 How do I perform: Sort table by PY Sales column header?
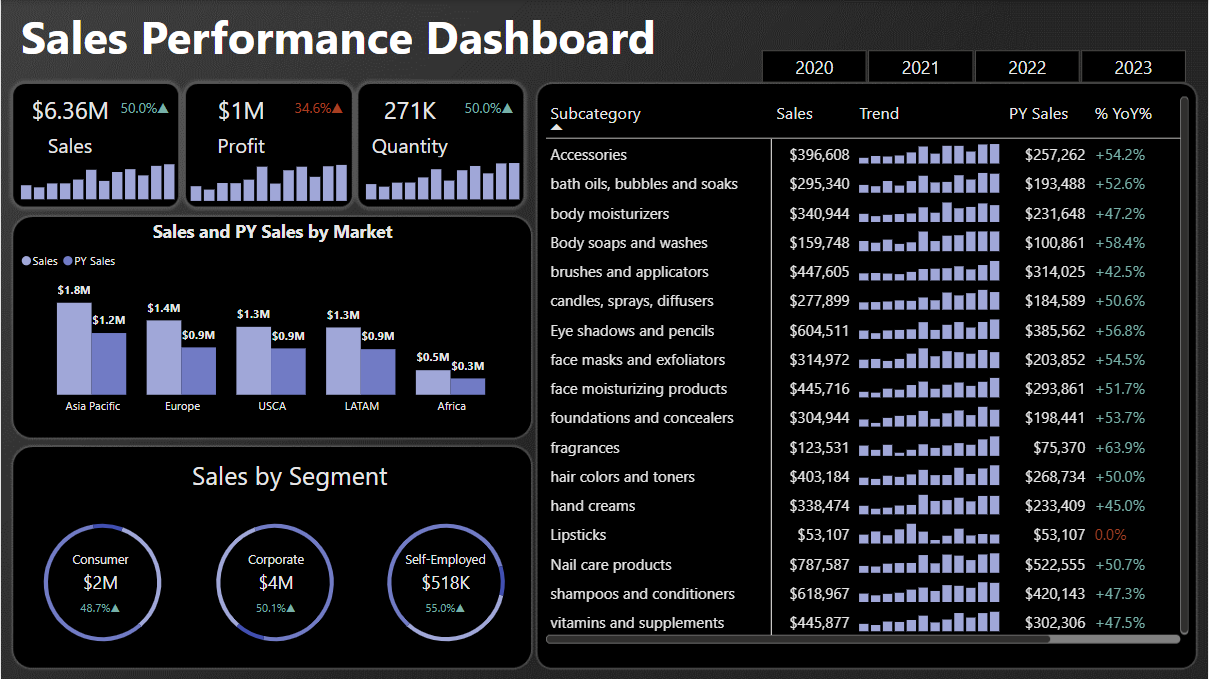(x=1038, y=114)
